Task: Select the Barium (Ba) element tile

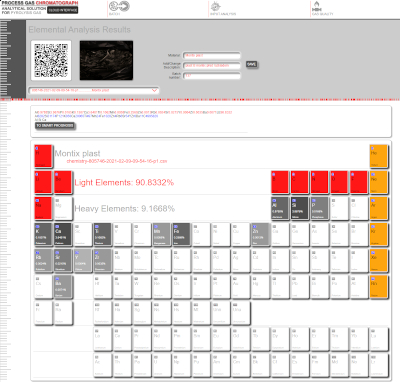Action: (63, 287)
